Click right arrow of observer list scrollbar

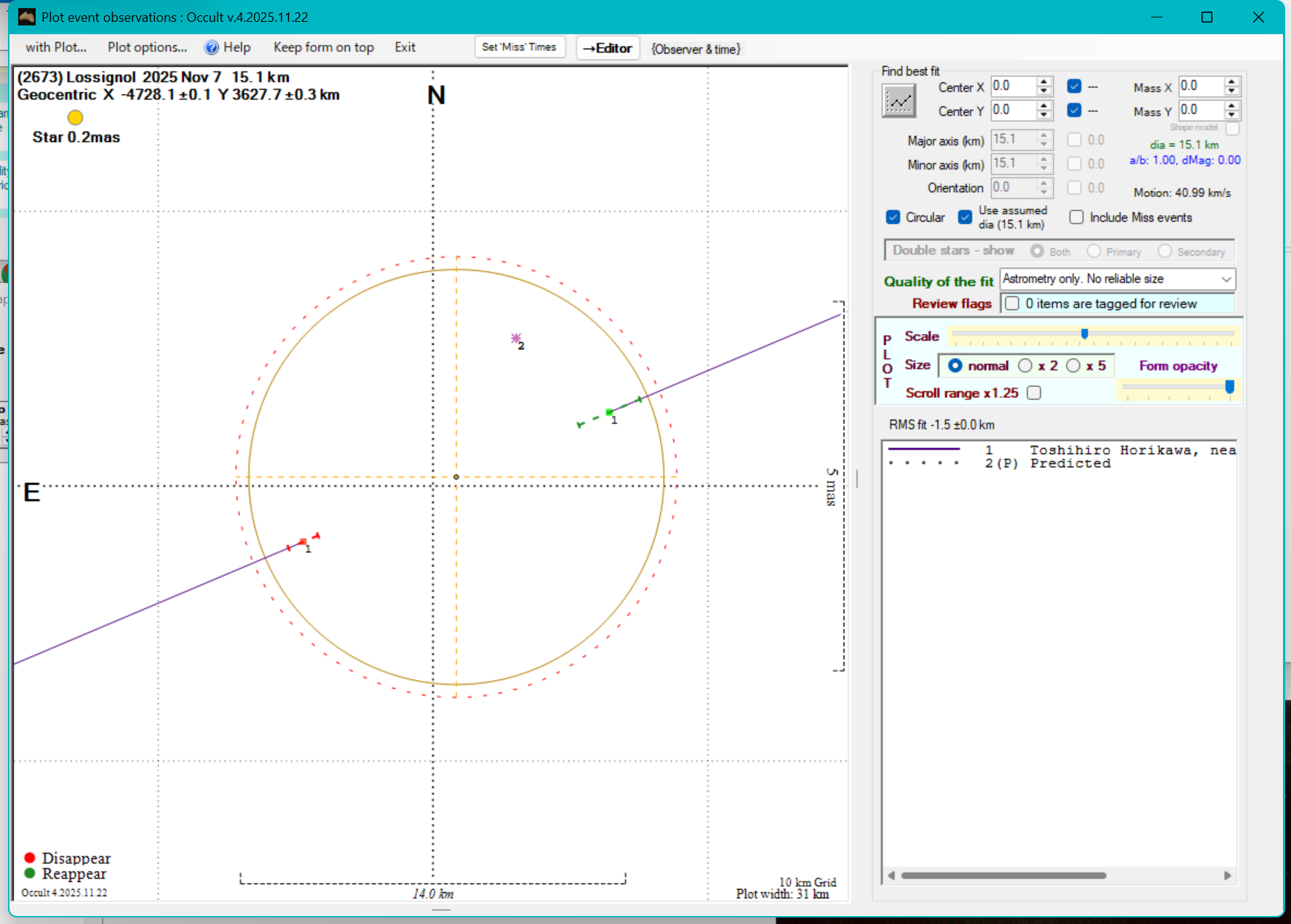[1228, 875]
